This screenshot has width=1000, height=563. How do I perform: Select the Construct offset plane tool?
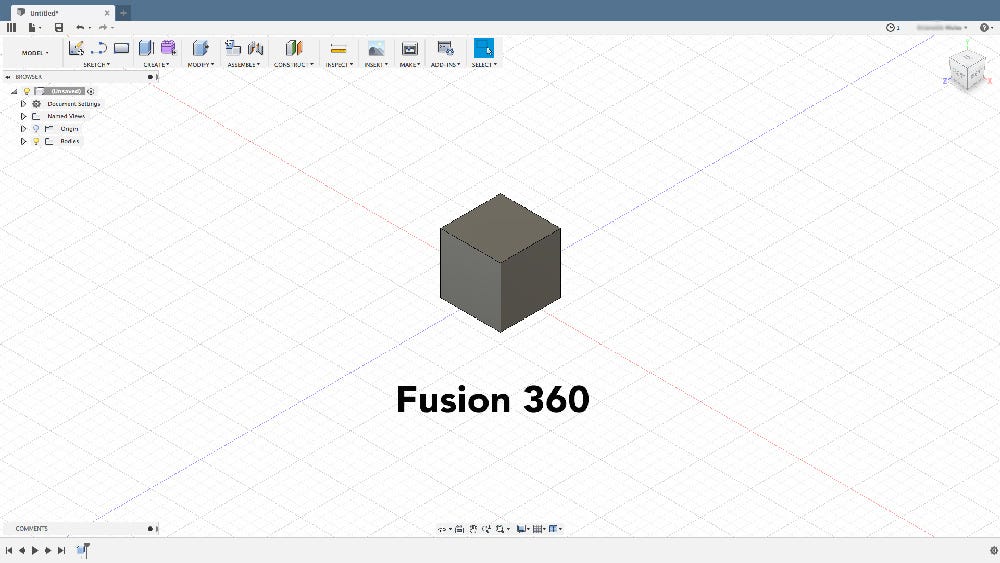tap(293, 48)
